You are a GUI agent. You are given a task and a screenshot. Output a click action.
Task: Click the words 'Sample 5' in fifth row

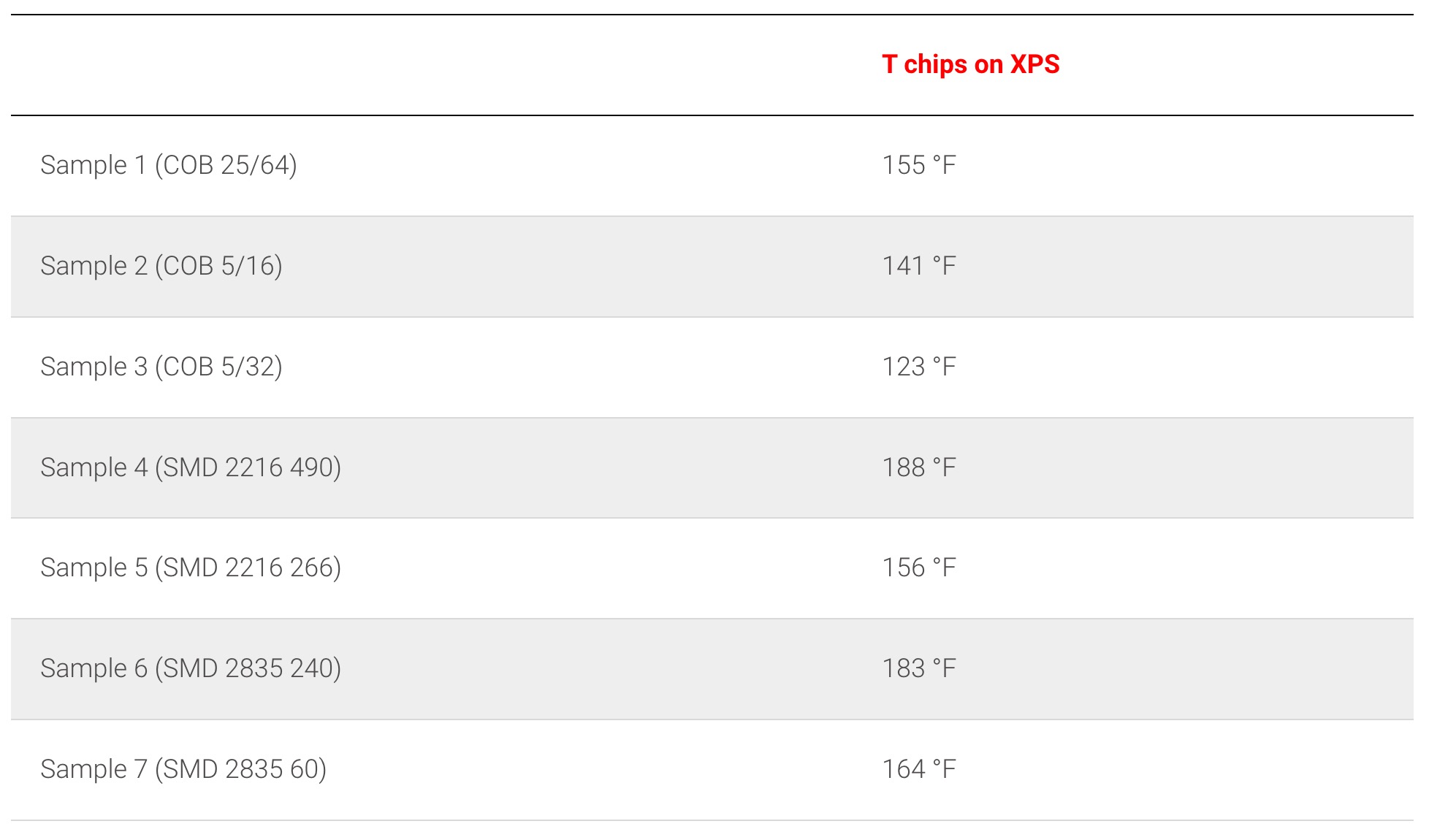point(93,568)
